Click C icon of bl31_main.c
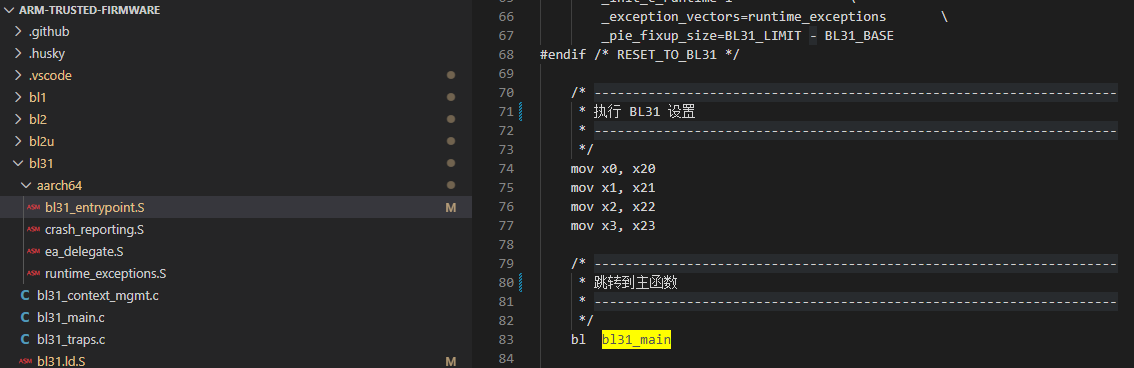 [25, 317]
